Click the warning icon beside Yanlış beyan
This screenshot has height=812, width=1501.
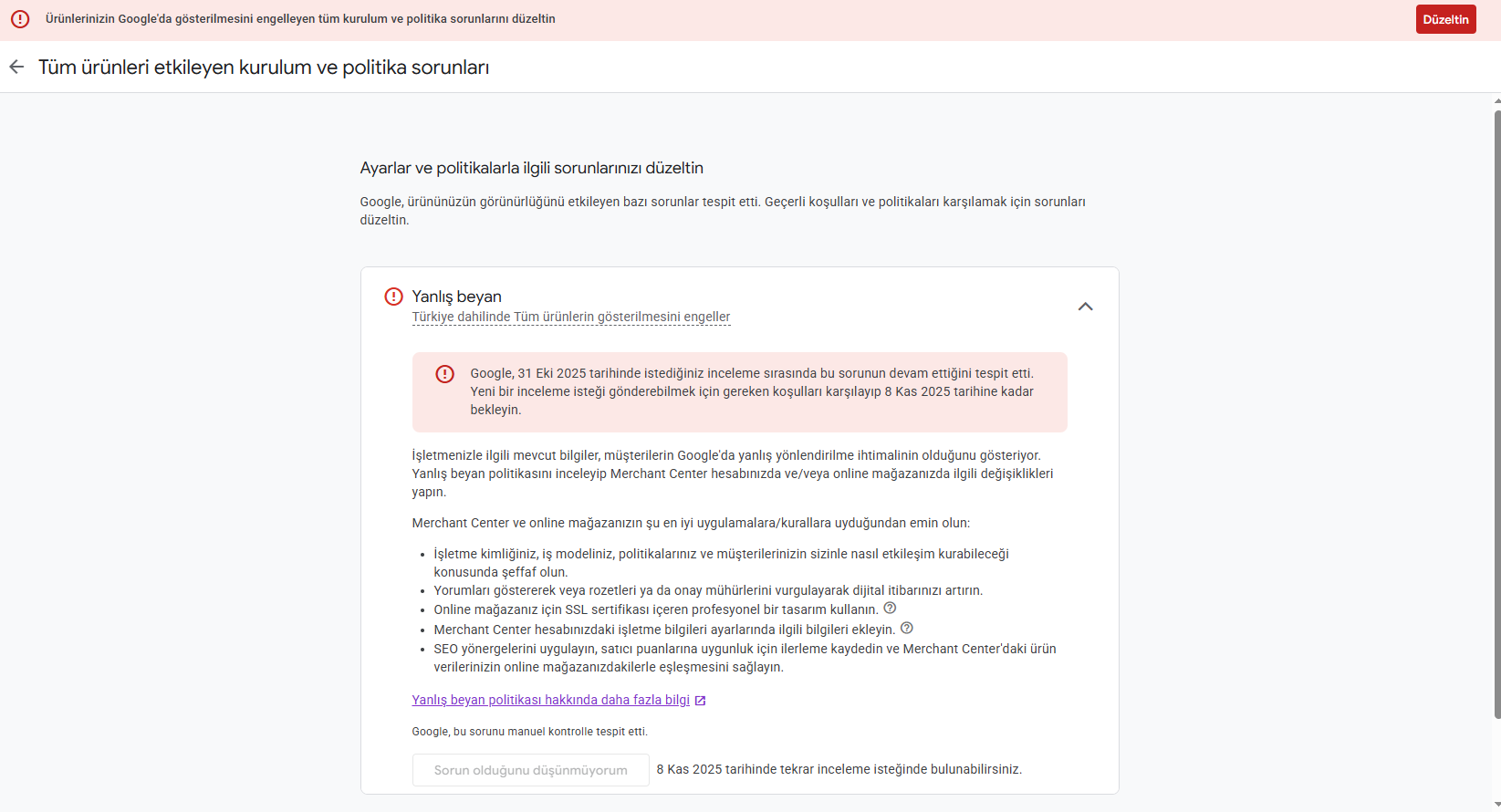tap(393, 297)
